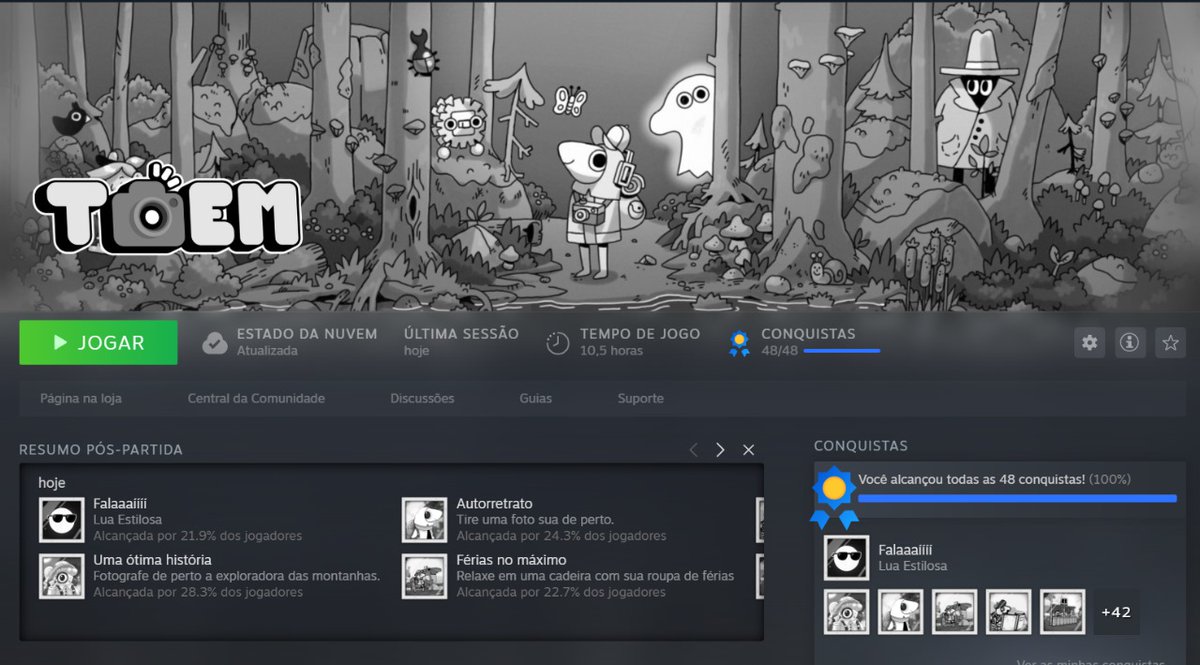Click the green JOGAR play button
The image size is (1200, 665).
pos(98,343)
